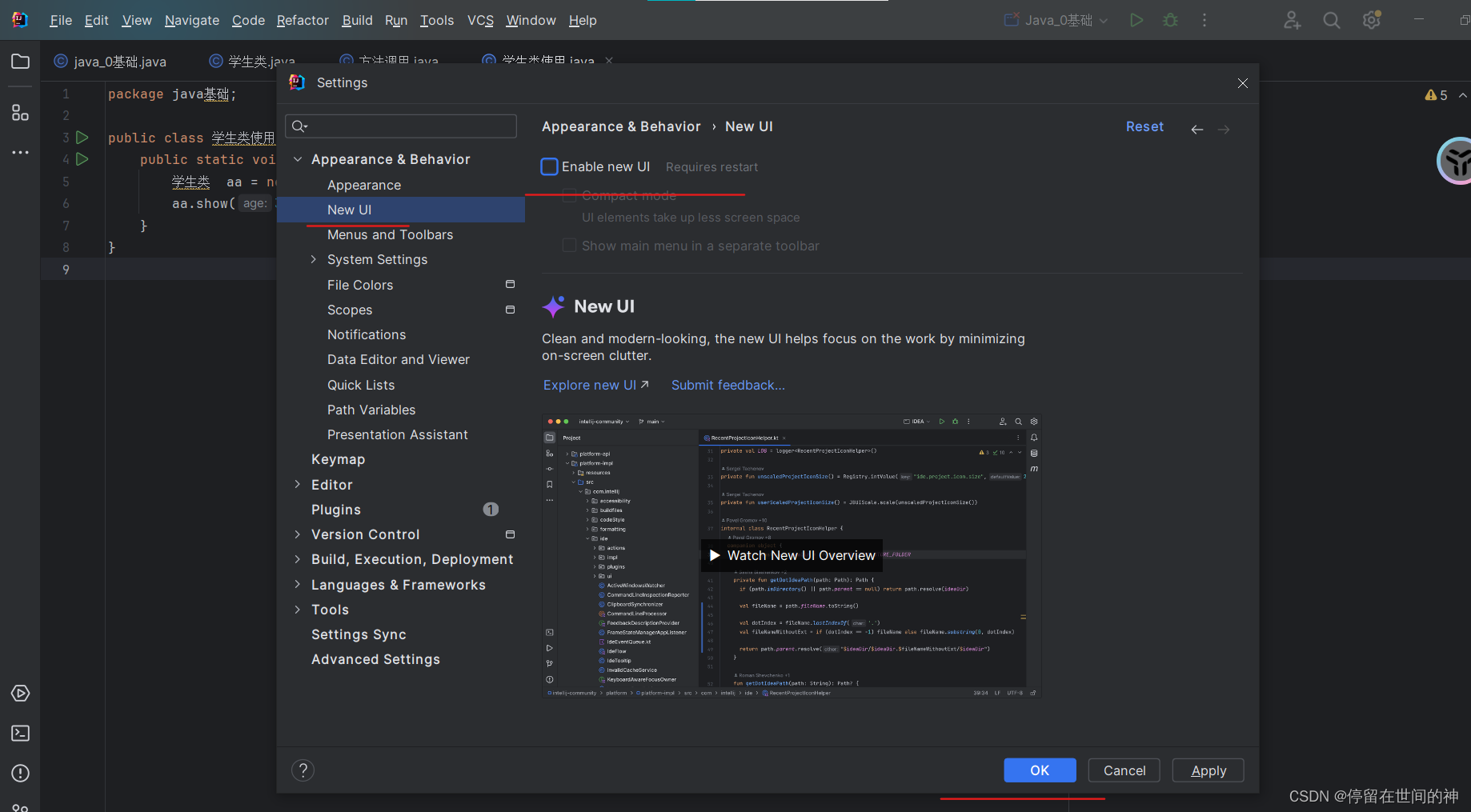1471x812 pixels.
Task: Reset the New UI settings
Action: tap(1144, 126)
